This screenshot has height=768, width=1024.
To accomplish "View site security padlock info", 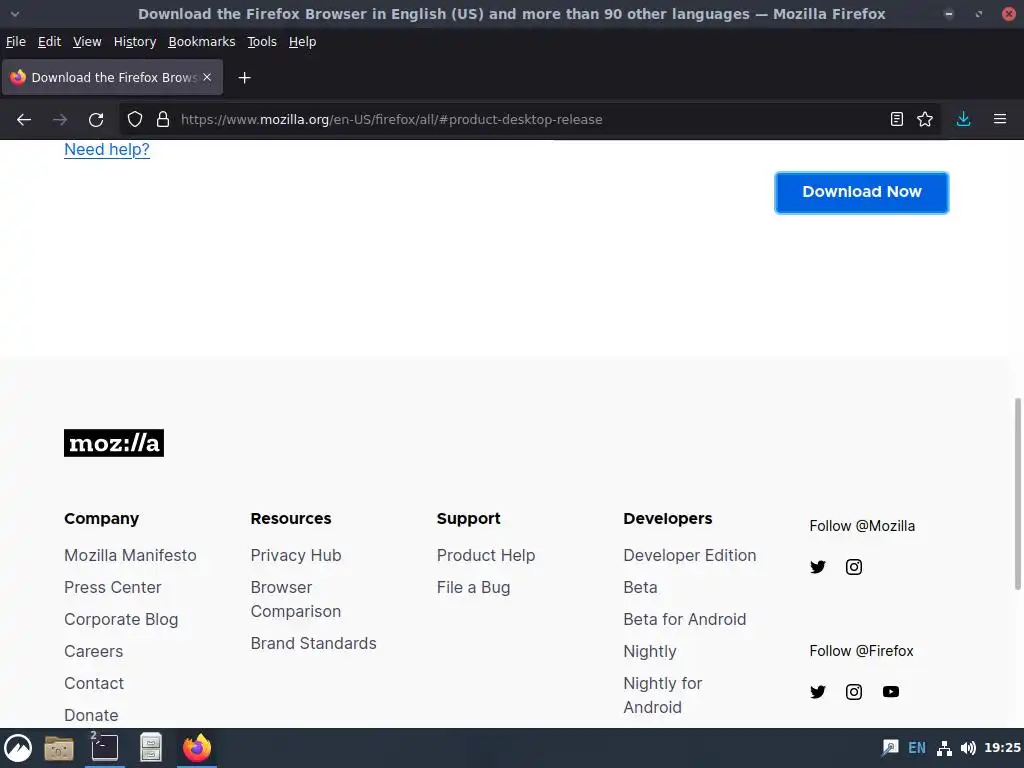I will tap(163, 120).
